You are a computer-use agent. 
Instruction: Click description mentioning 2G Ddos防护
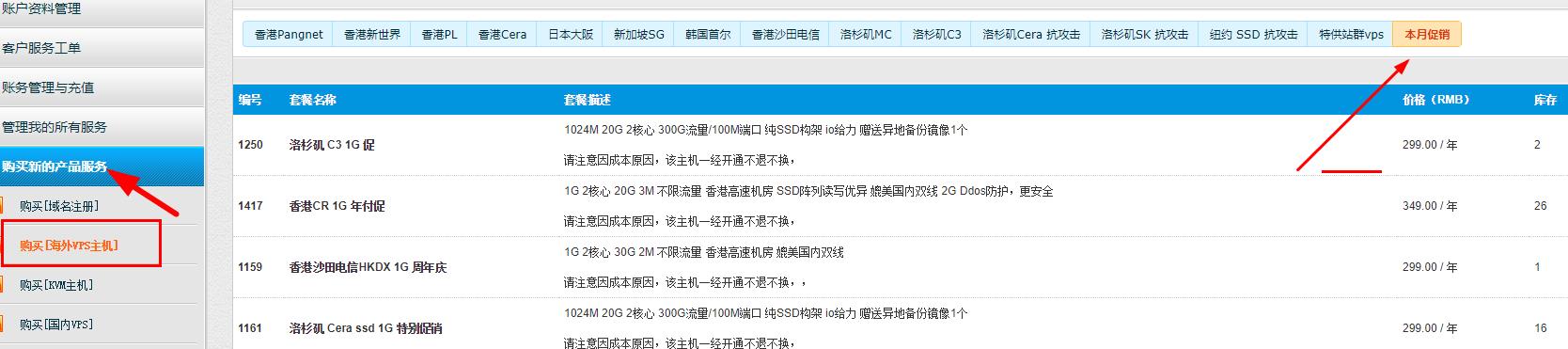click(808, 191)
